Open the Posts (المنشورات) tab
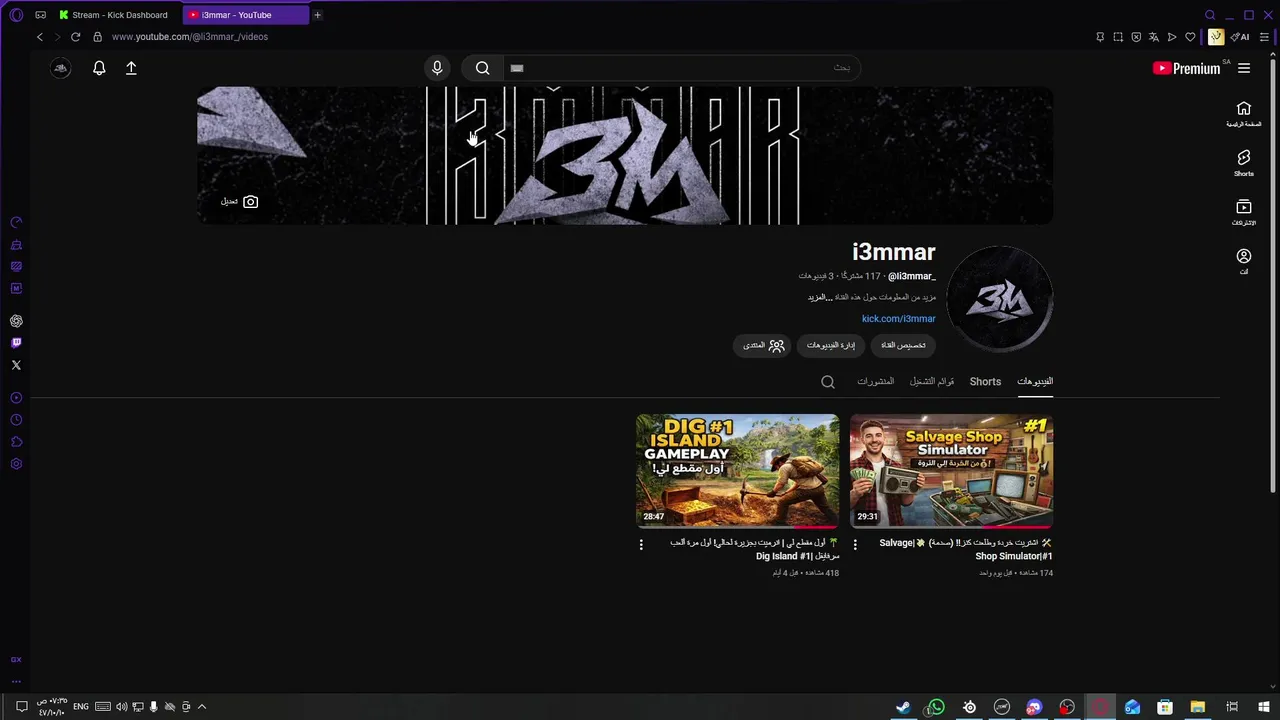 click(x=875, y=382)
